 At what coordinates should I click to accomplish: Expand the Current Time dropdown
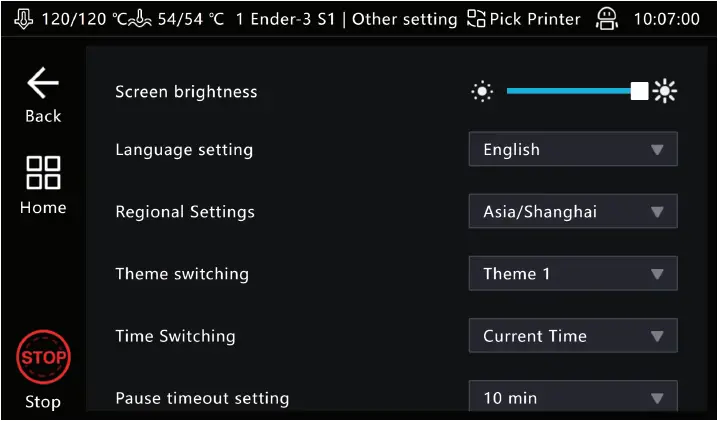point(573,336)
